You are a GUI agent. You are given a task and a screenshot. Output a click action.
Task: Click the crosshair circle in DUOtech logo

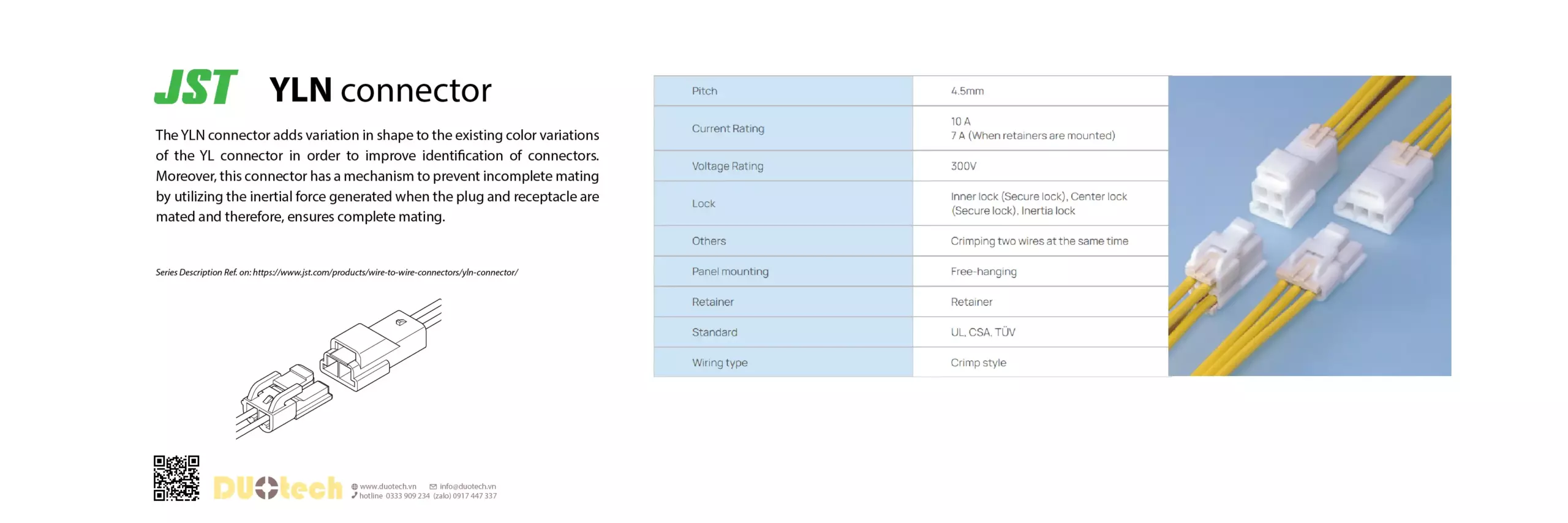(x=266, y=488)
